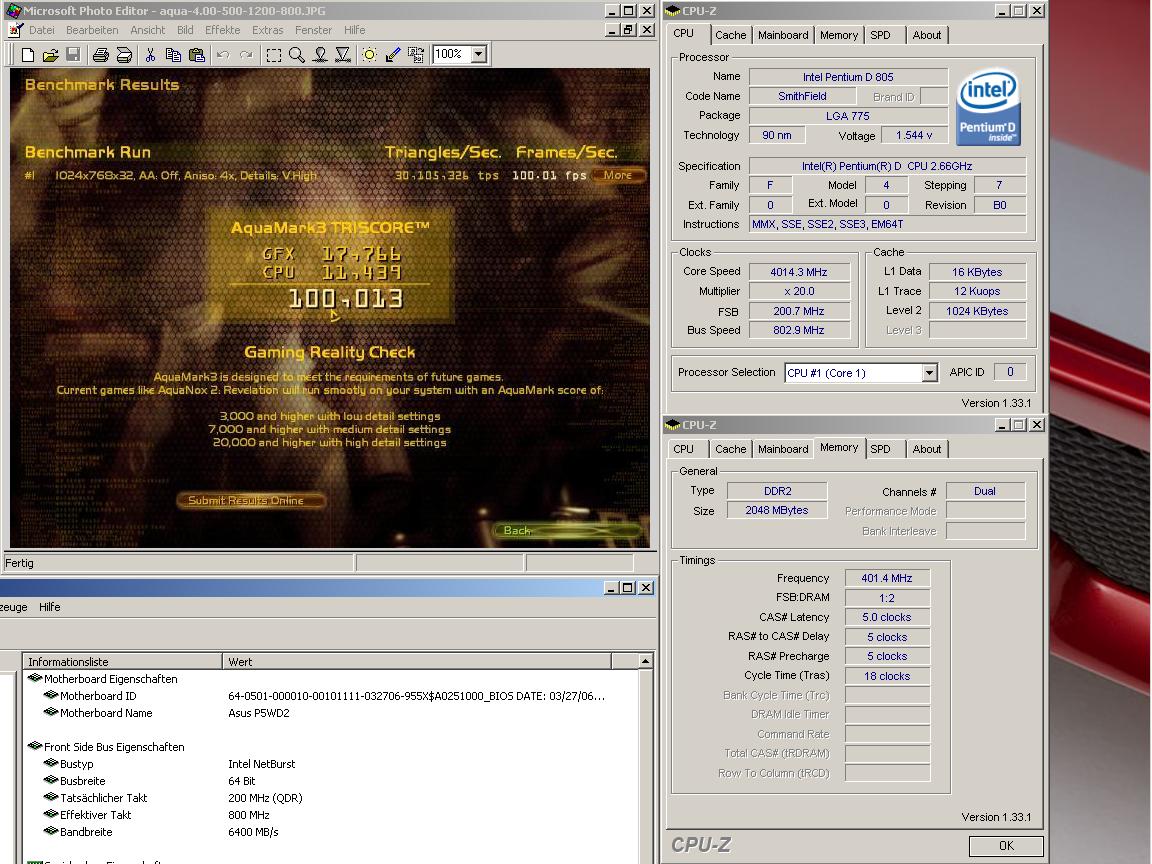Switch to Cache tab in lower CPU-Z

(730, 449)
